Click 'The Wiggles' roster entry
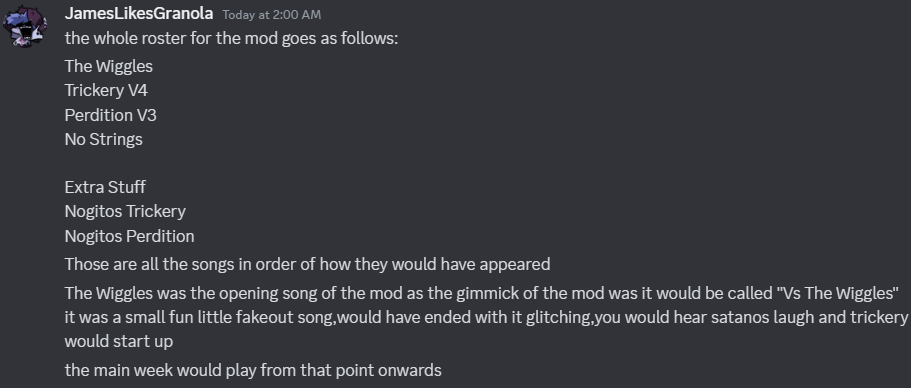 coord(109,66)
